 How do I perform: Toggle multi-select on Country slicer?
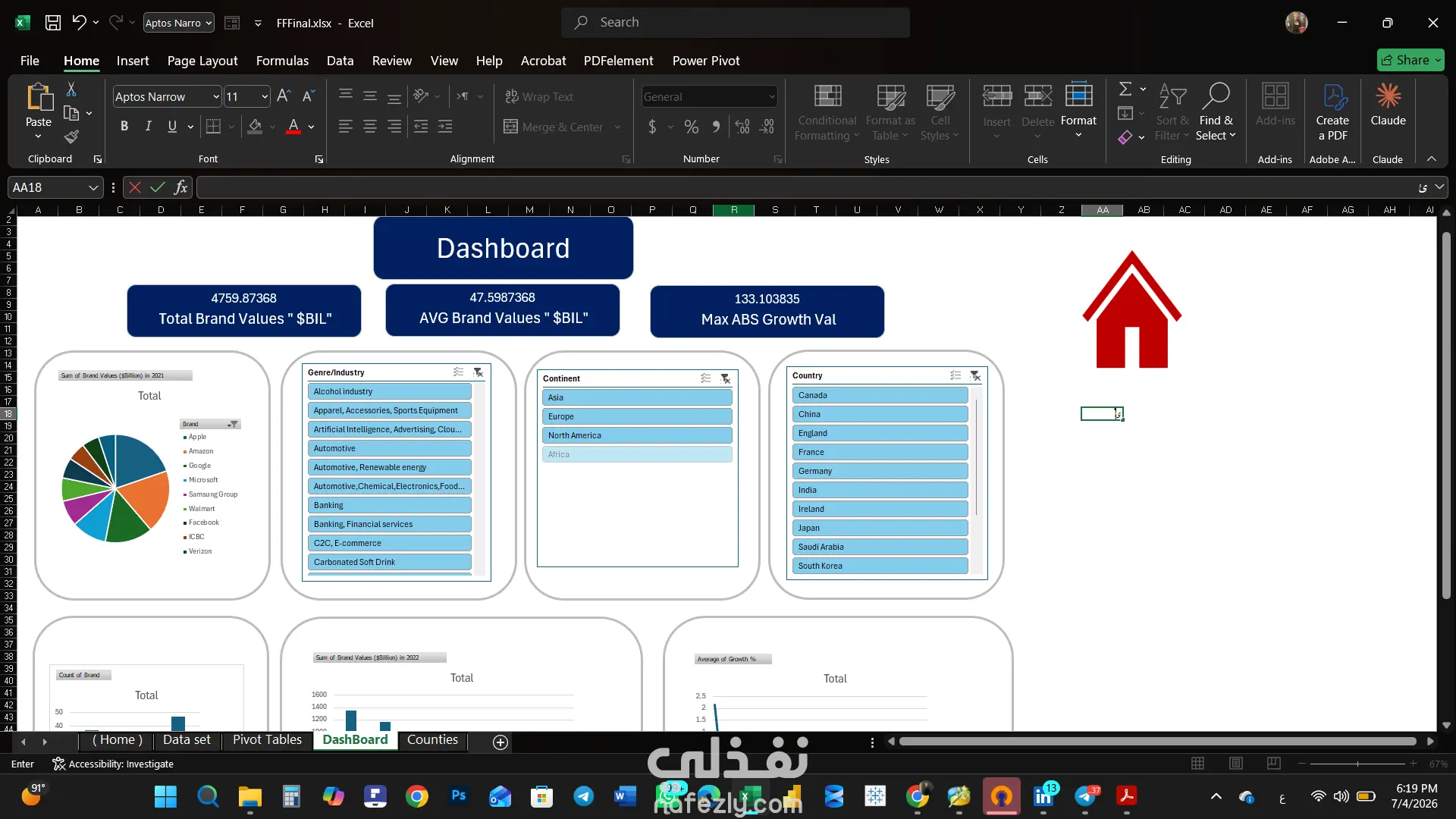point(955,375)
